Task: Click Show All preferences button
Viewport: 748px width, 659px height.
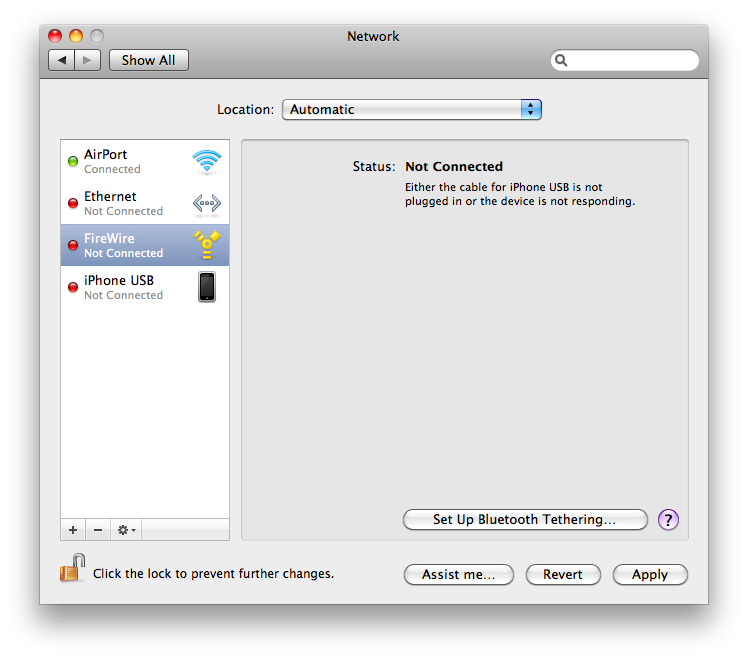Action: point(148,60)
